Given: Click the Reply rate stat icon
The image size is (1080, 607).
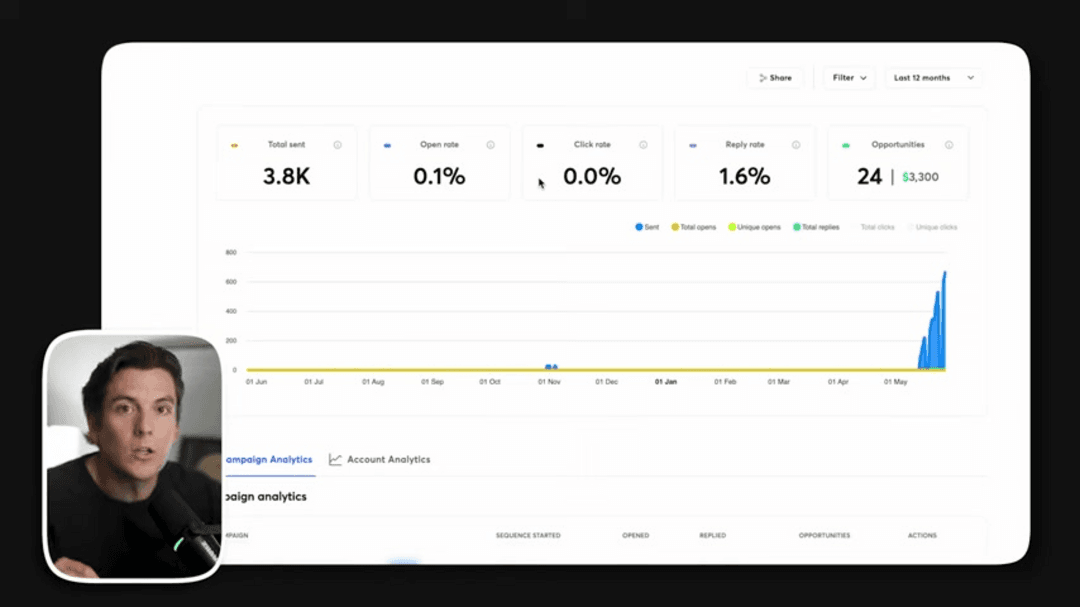Looking at the screenshot, I should click(692, 144).
